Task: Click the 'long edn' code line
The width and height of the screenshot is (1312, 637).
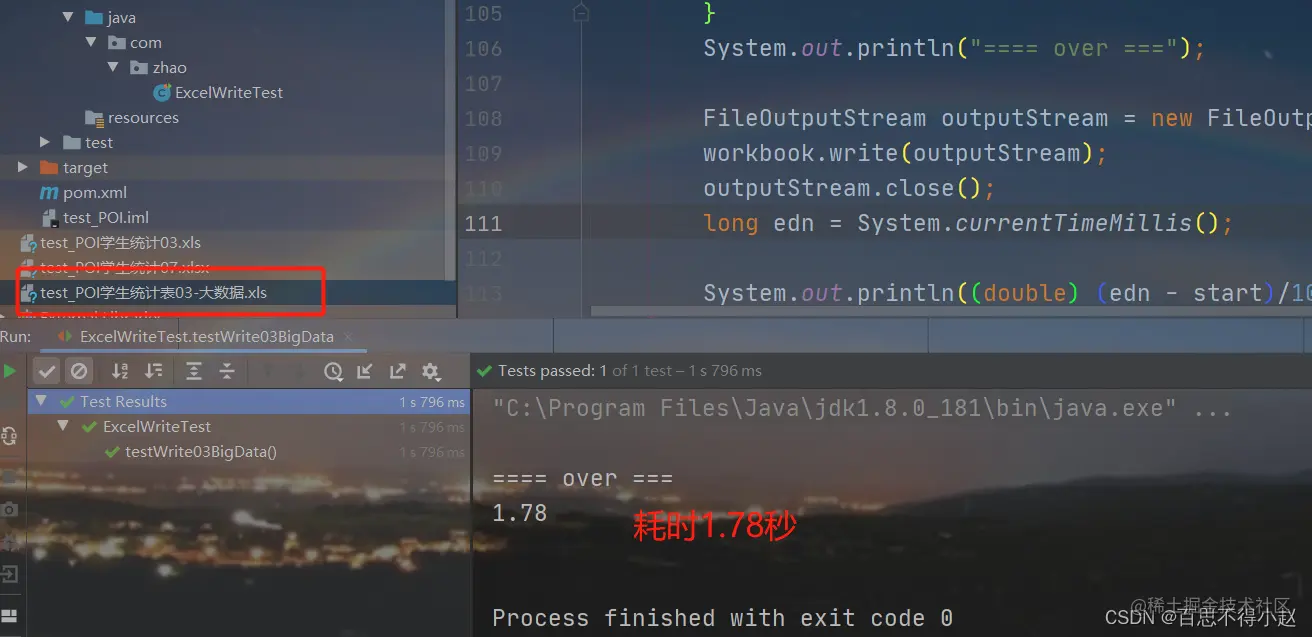Action: point(969,223)
